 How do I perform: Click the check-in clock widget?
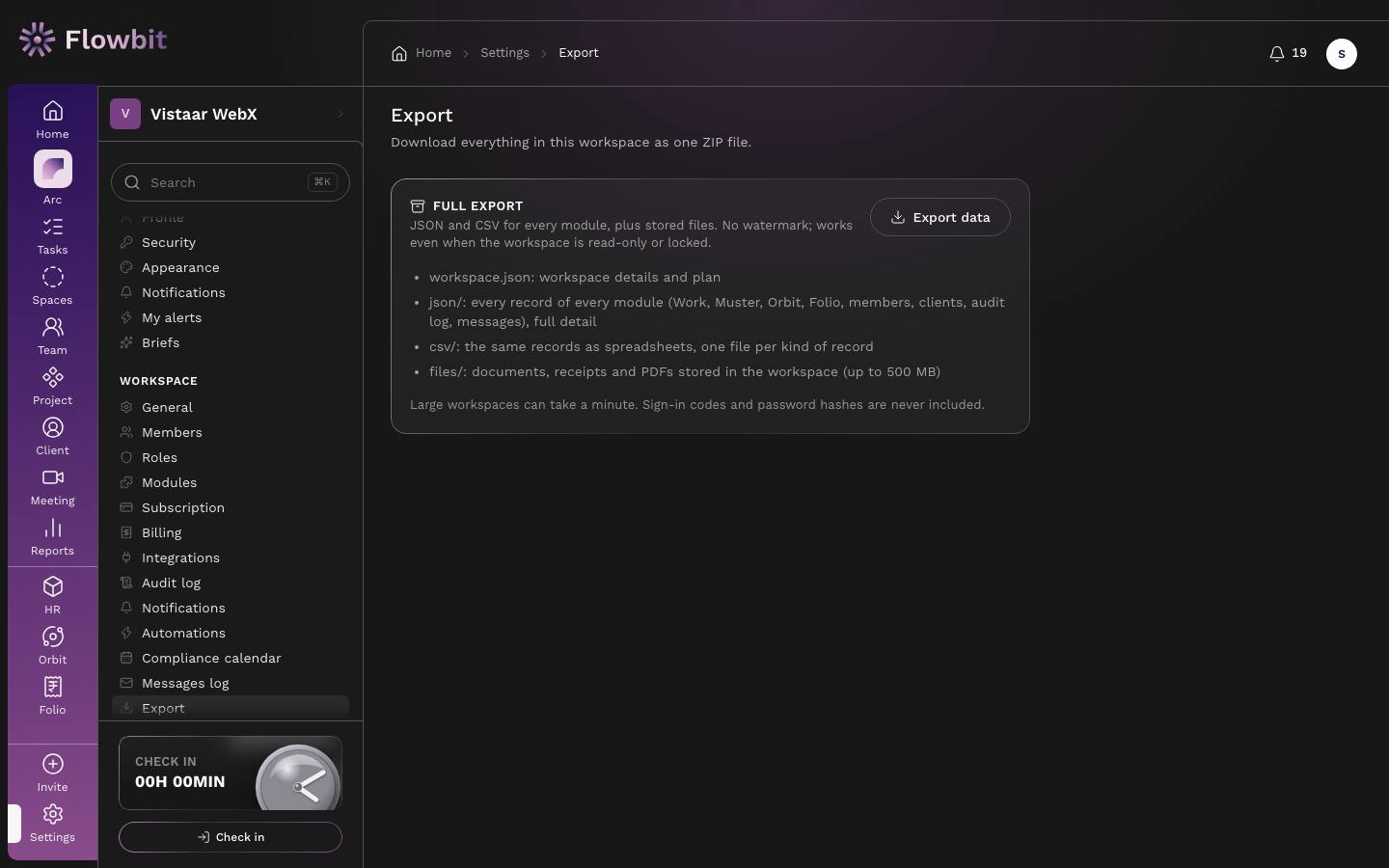tap(231, 773)
